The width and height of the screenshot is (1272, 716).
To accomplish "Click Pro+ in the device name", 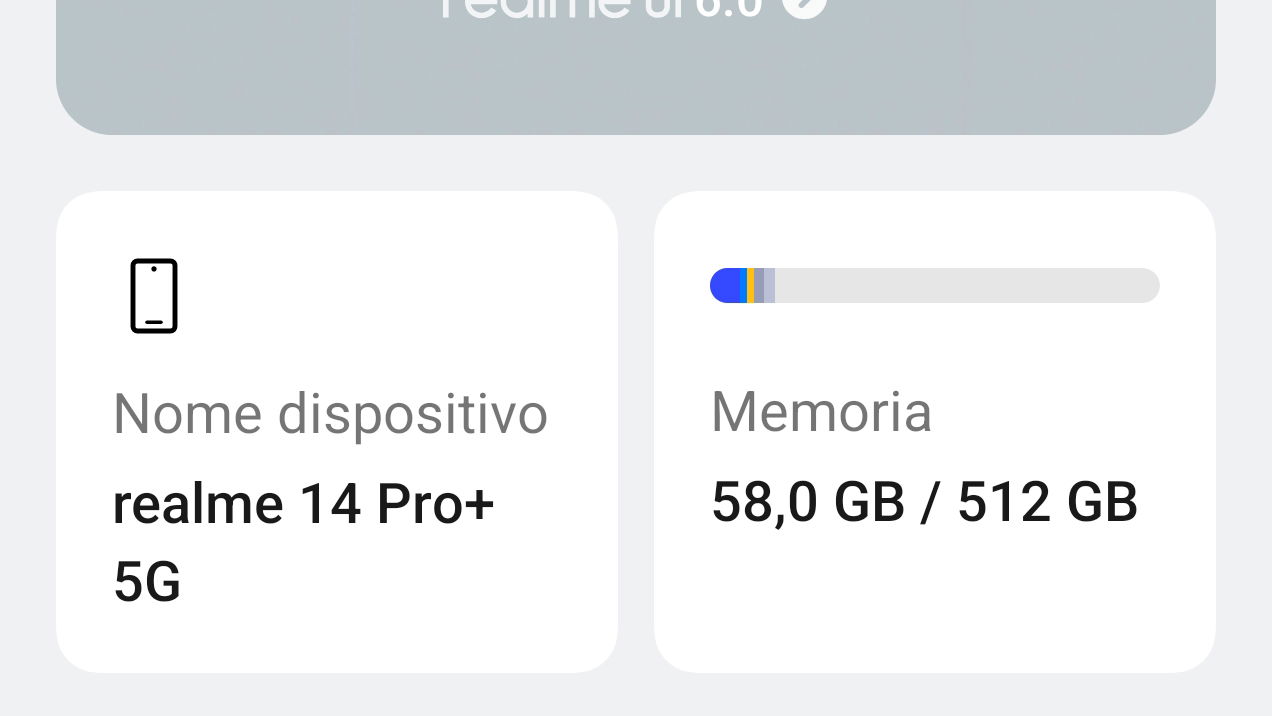I will click(435, 504).
